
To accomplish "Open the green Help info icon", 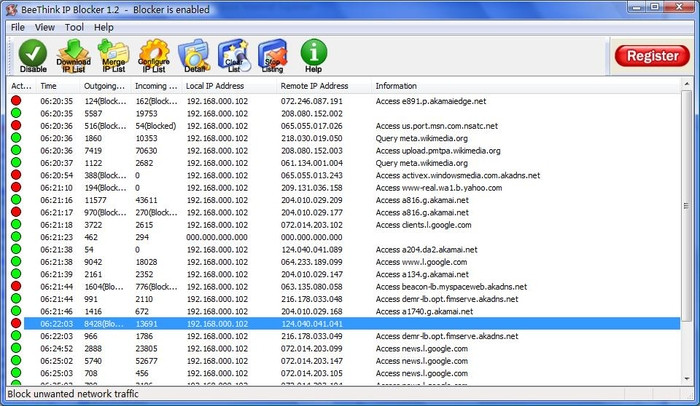I will 313,56.
